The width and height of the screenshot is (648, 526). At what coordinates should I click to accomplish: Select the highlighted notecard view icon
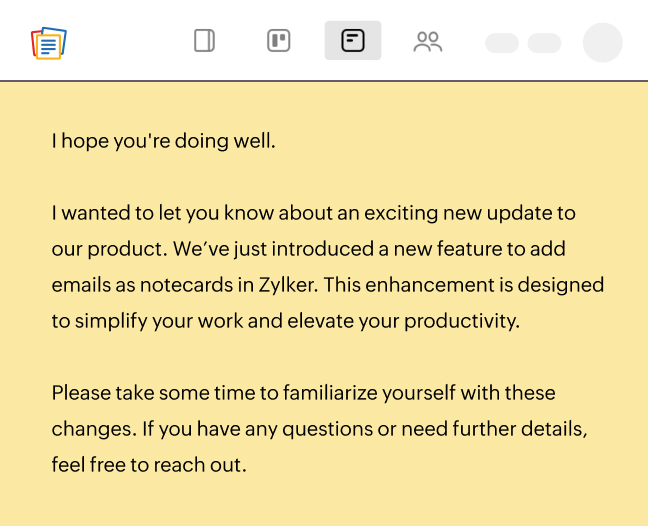(353, 41)
